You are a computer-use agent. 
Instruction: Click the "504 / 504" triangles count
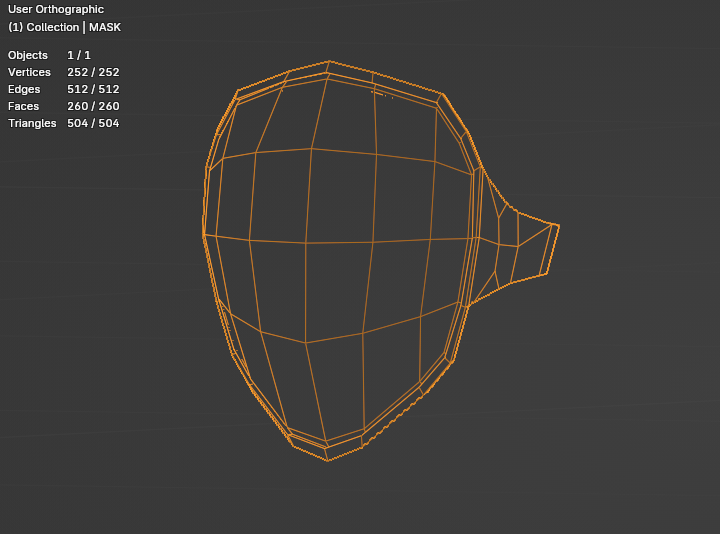tap(93, 123)
